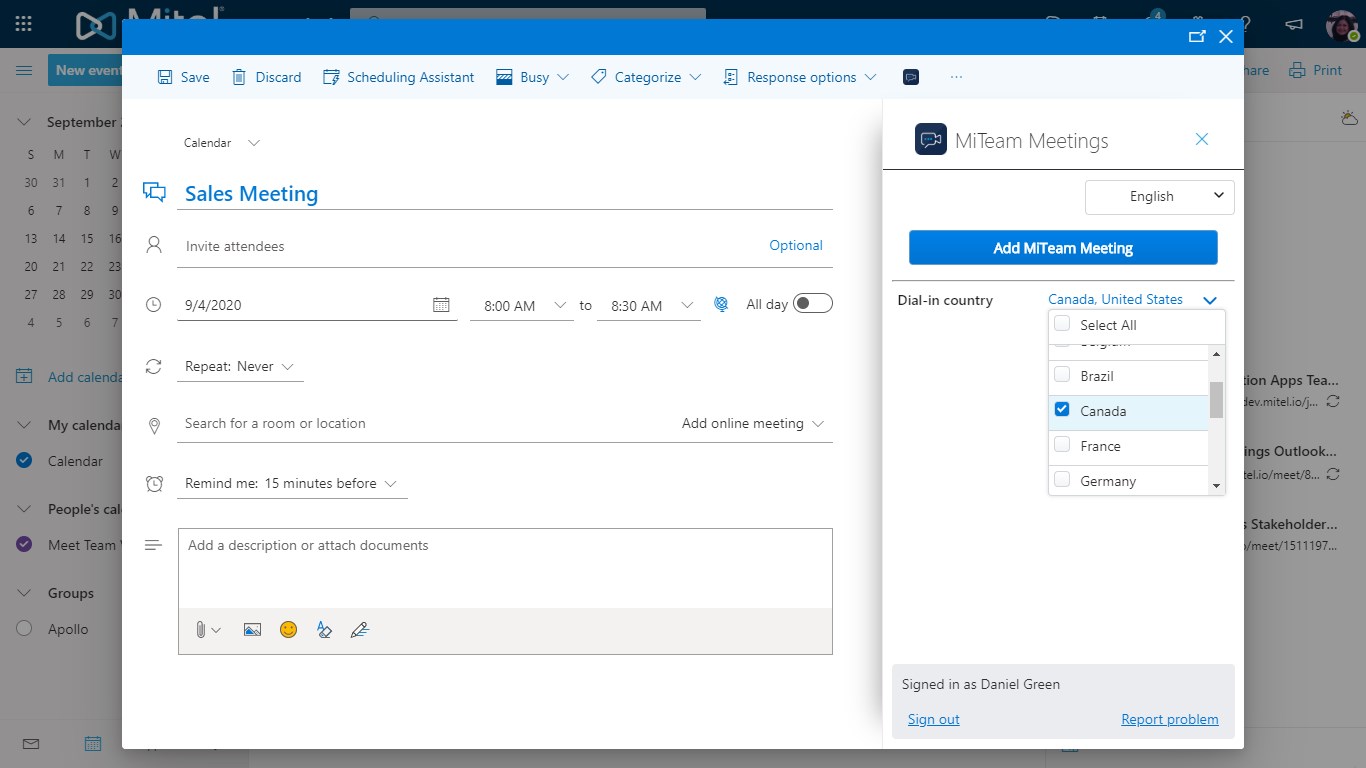This screenshot has width=1366, height=768.
Task: Toggle the left navigation hamburger menu
Action: [24, 70]
